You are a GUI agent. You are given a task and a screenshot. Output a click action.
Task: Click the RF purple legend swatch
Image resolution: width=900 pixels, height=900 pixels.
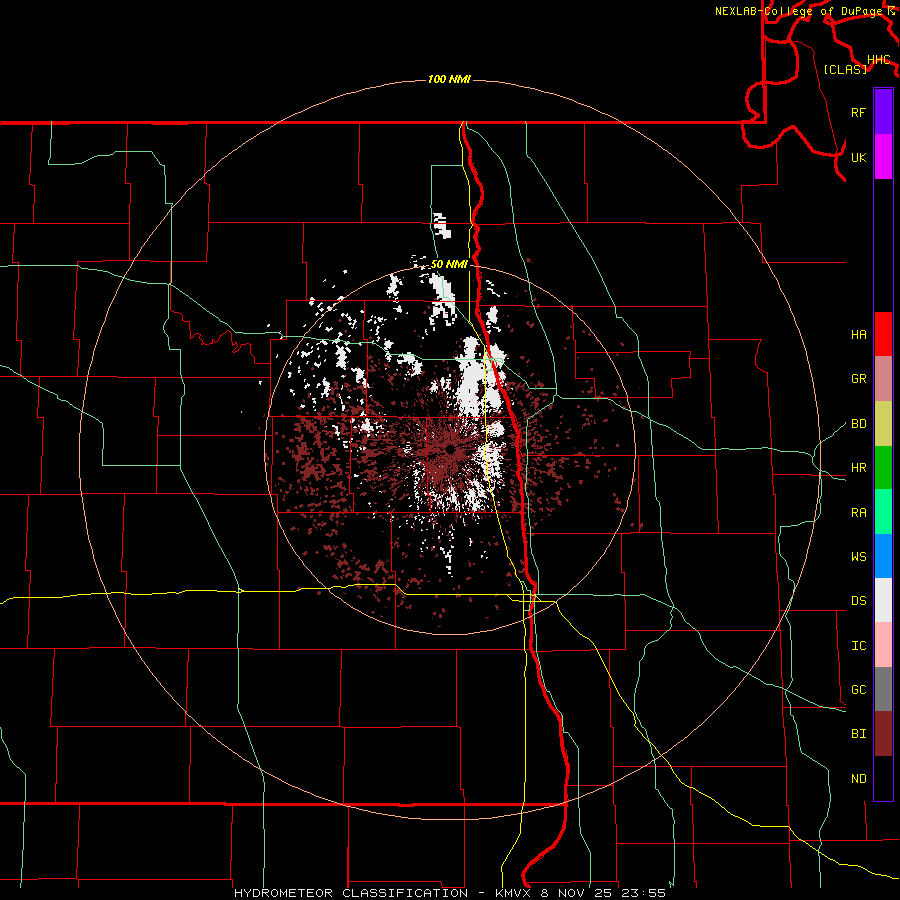point(883,112)
